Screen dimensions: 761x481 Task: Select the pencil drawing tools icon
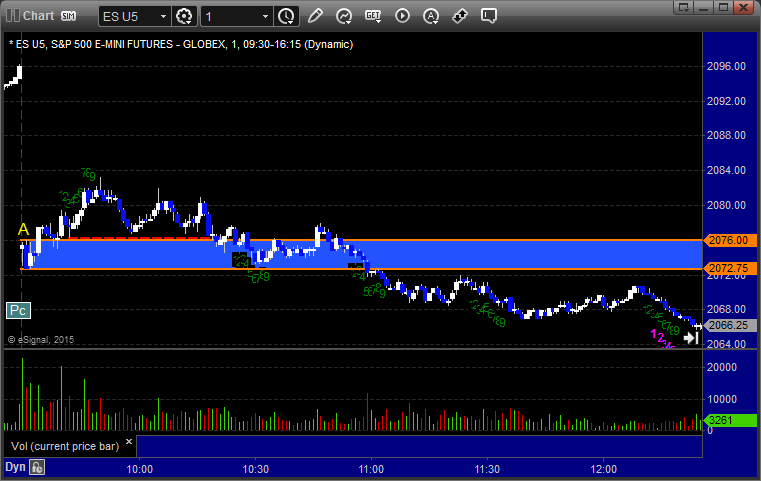[x=315, y=16]
